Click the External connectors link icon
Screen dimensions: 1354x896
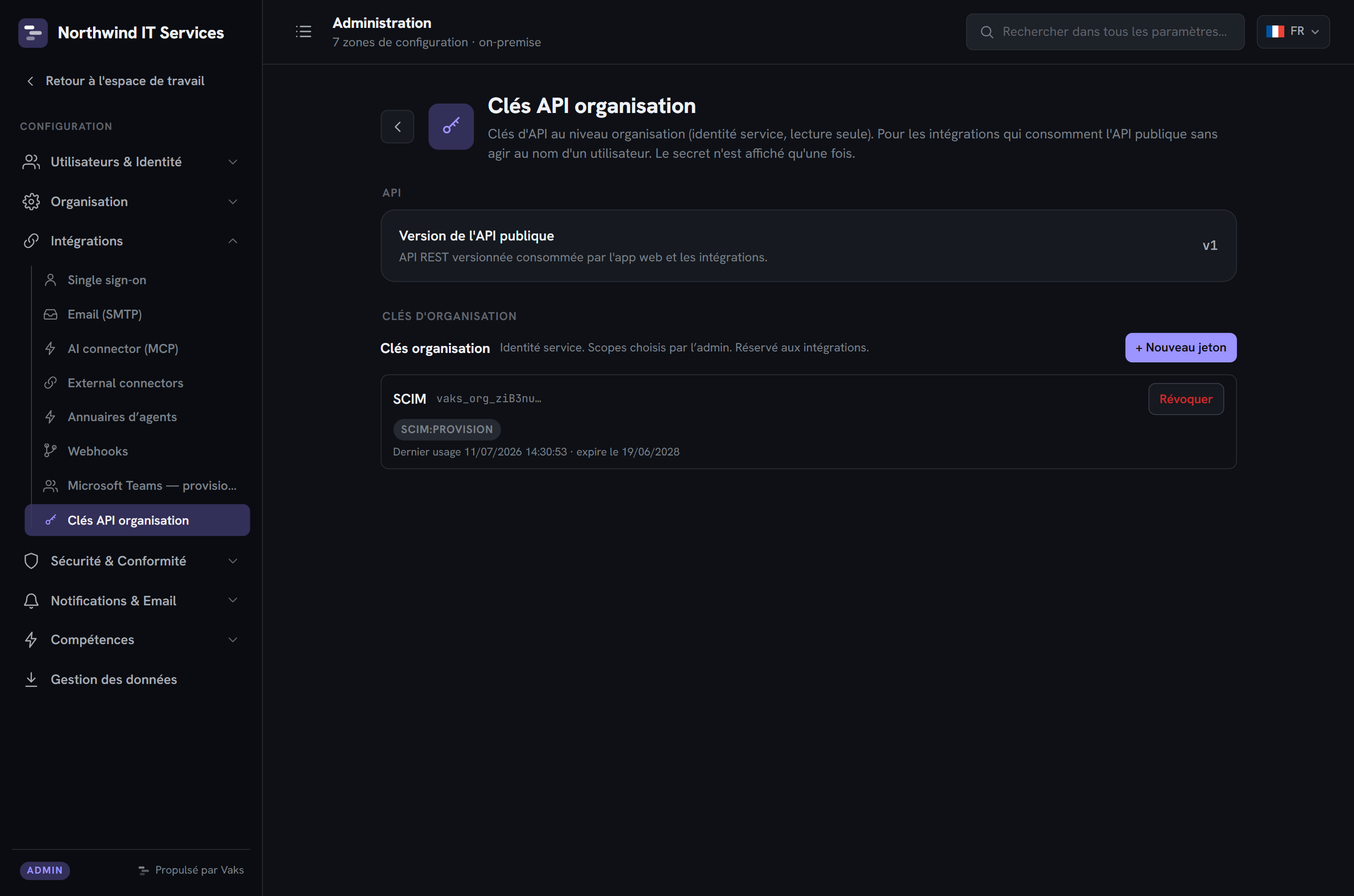(x=50, y=383)
